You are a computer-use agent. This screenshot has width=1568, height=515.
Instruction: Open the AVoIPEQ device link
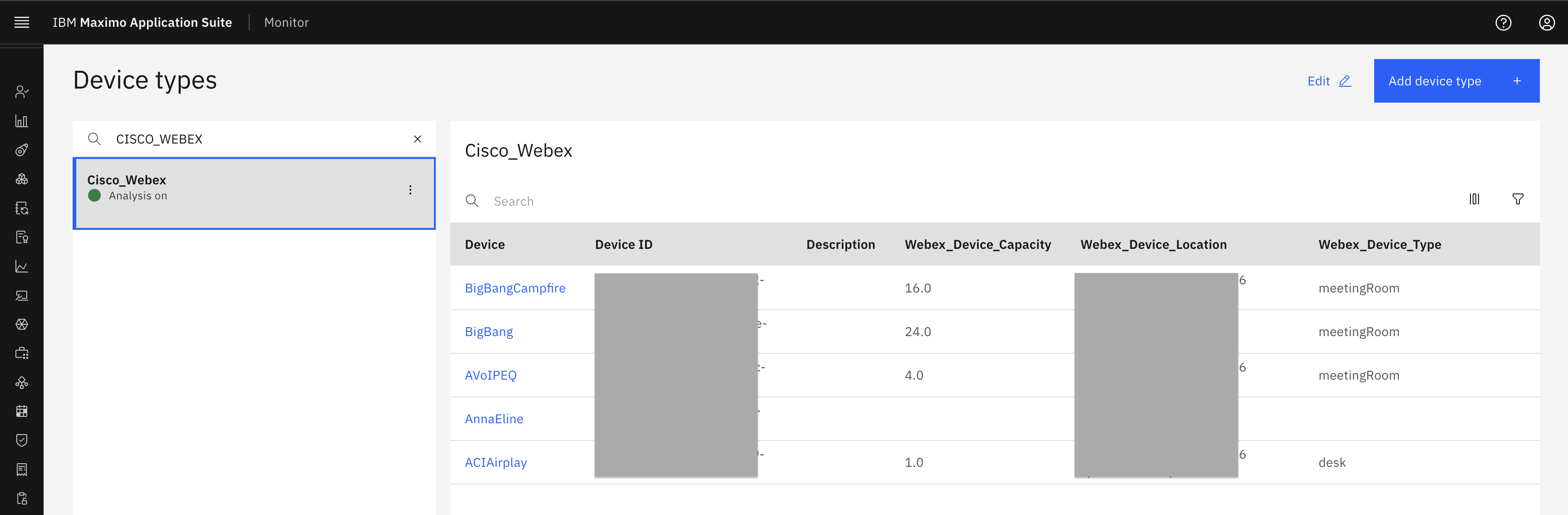[x=491, y=375]
